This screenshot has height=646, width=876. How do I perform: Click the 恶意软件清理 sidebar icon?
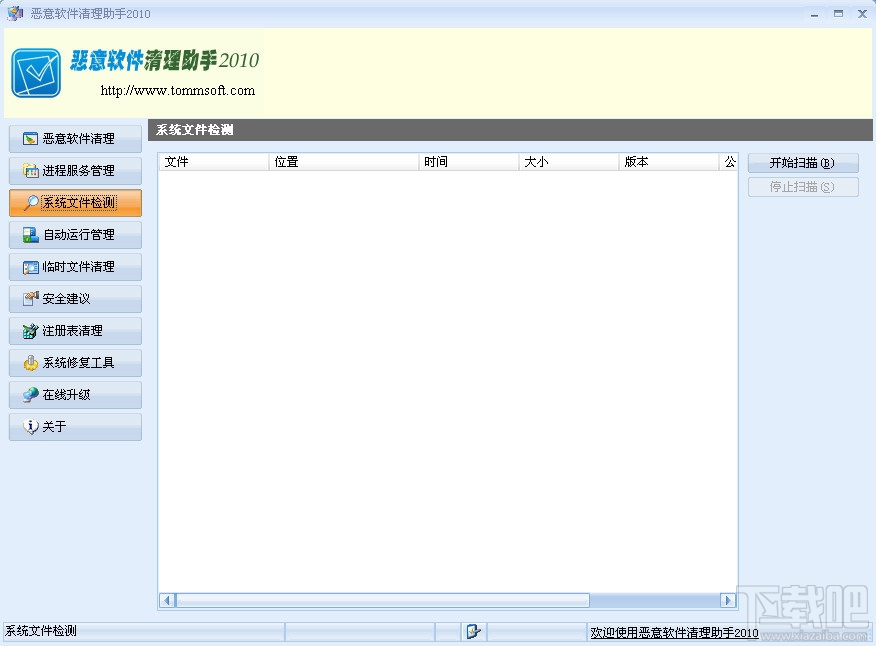point(30,139)
